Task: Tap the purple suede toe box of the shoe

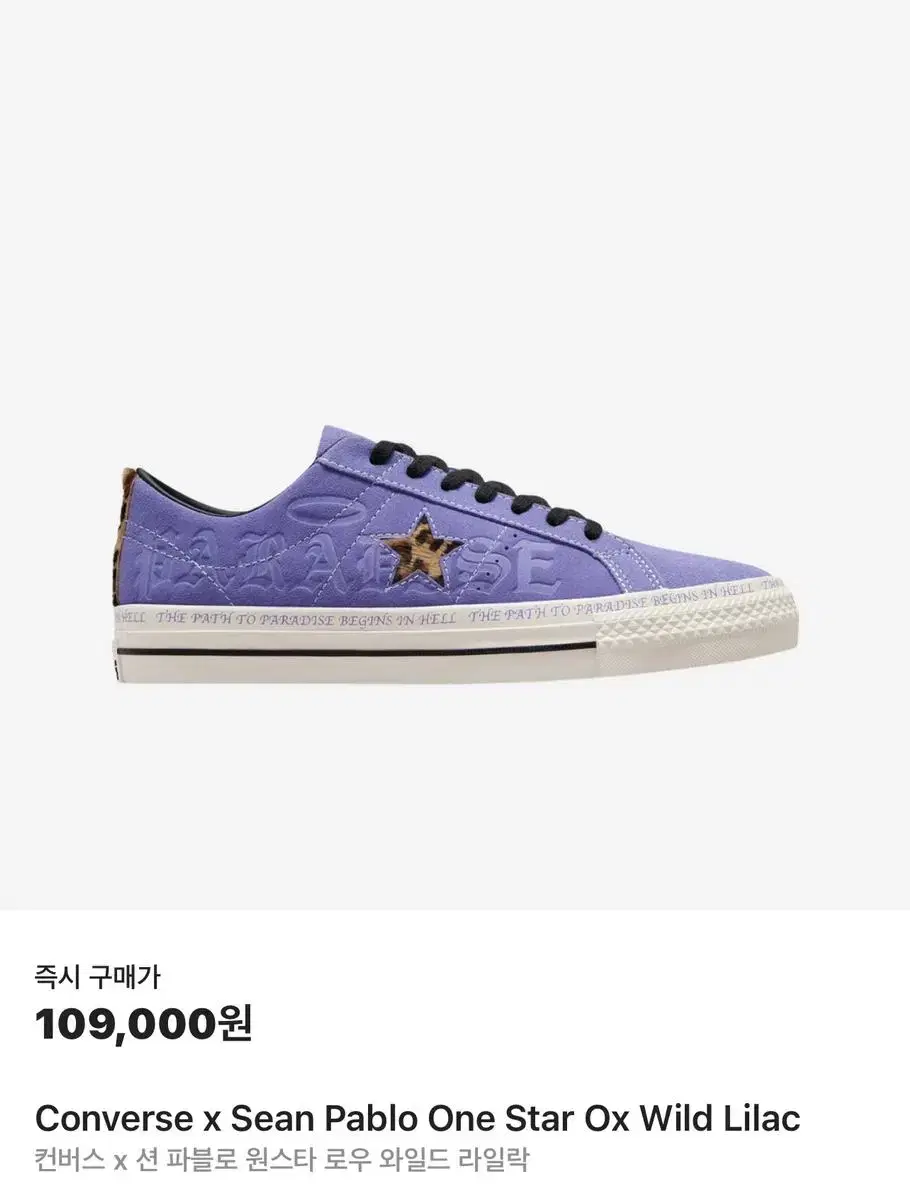Action: [690, 560]
